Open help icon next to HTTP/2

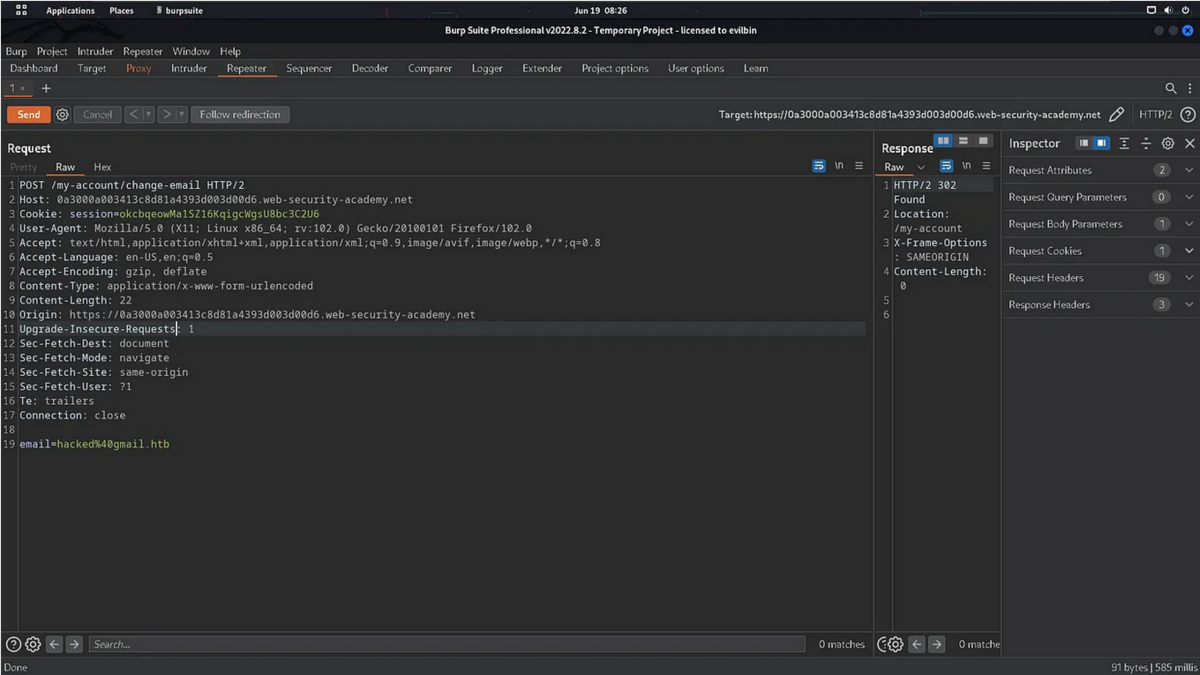1188,115
